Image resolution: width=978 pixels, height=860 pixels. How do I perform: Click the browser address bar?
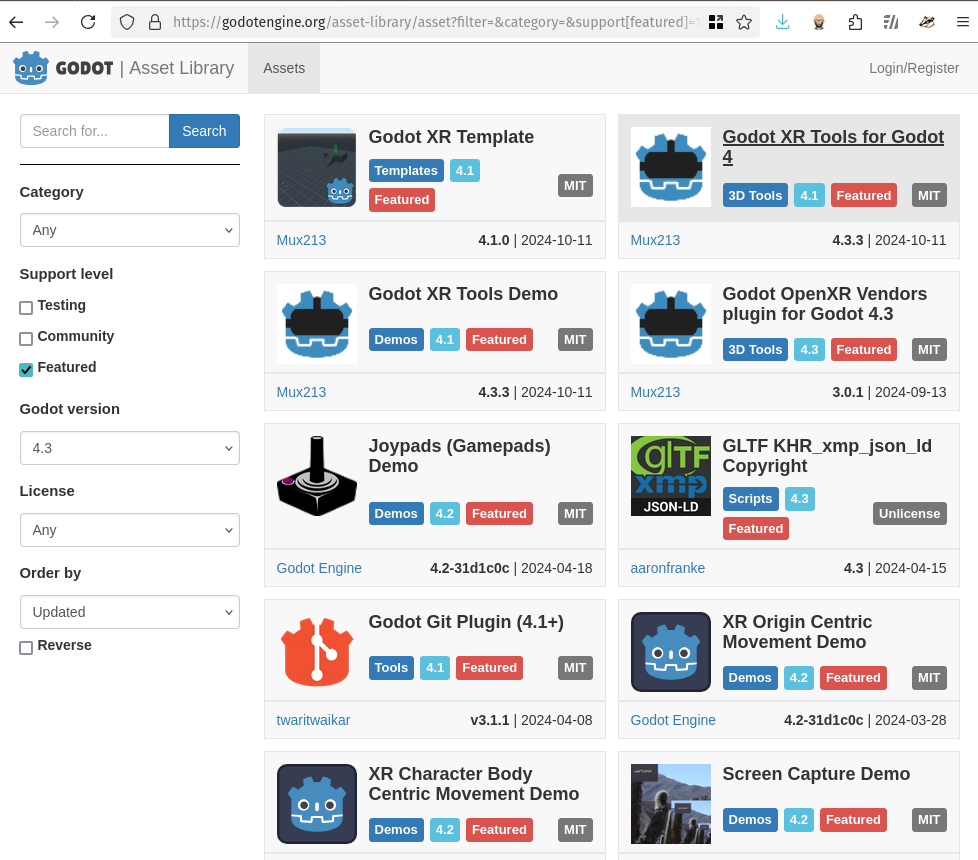(x=435, y=22)
